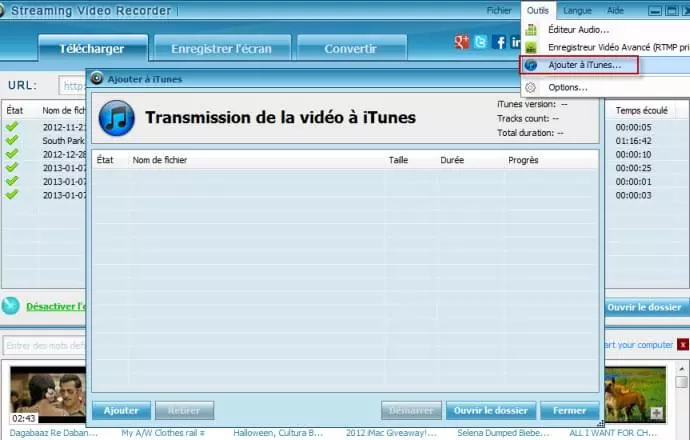Select Options in the Outils menu
The image size is (690, 440).
point(568,87)
